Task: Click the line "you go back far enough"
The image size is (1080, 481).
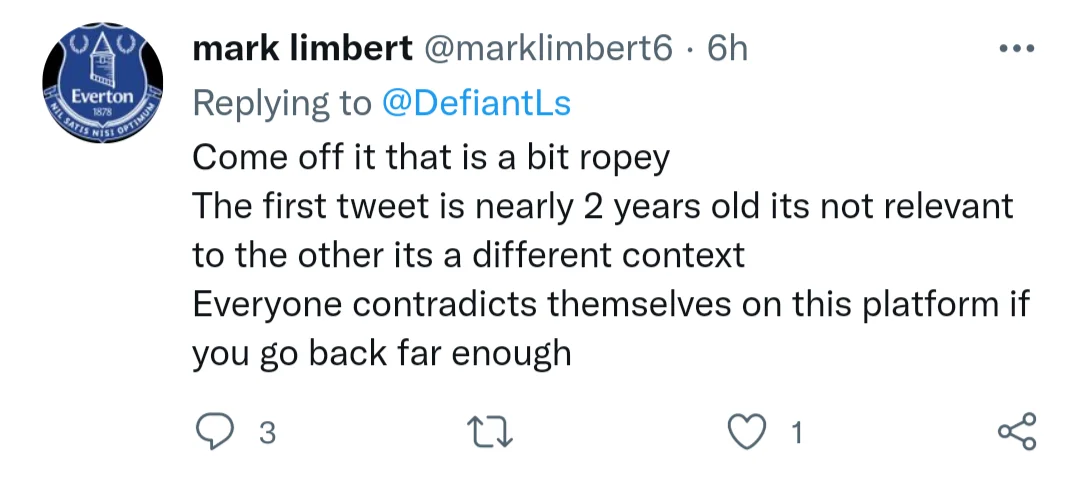Action: [x=381, y=353]
